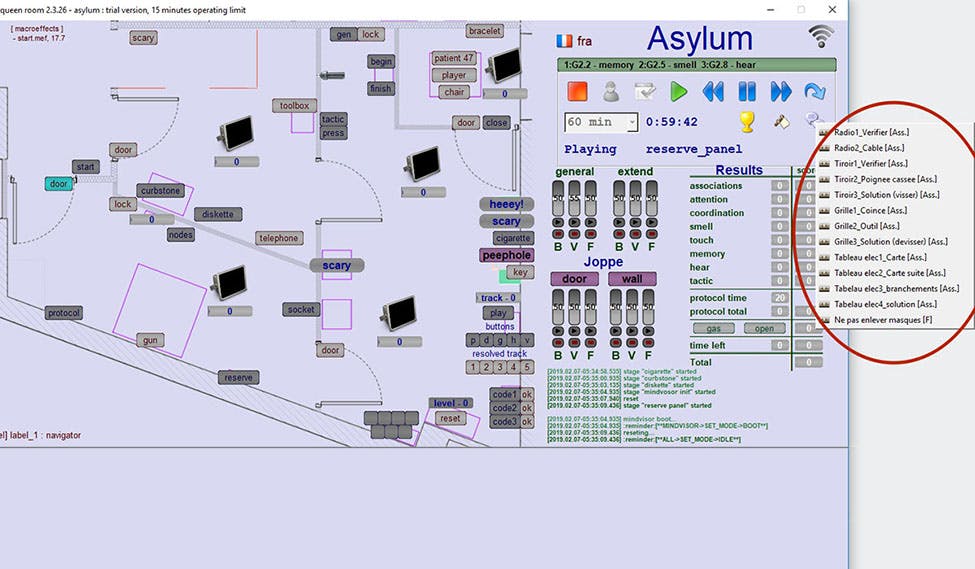Click the open button in Results
The width and height of the screenshot is (975, 569).
[x=763, y=328]
